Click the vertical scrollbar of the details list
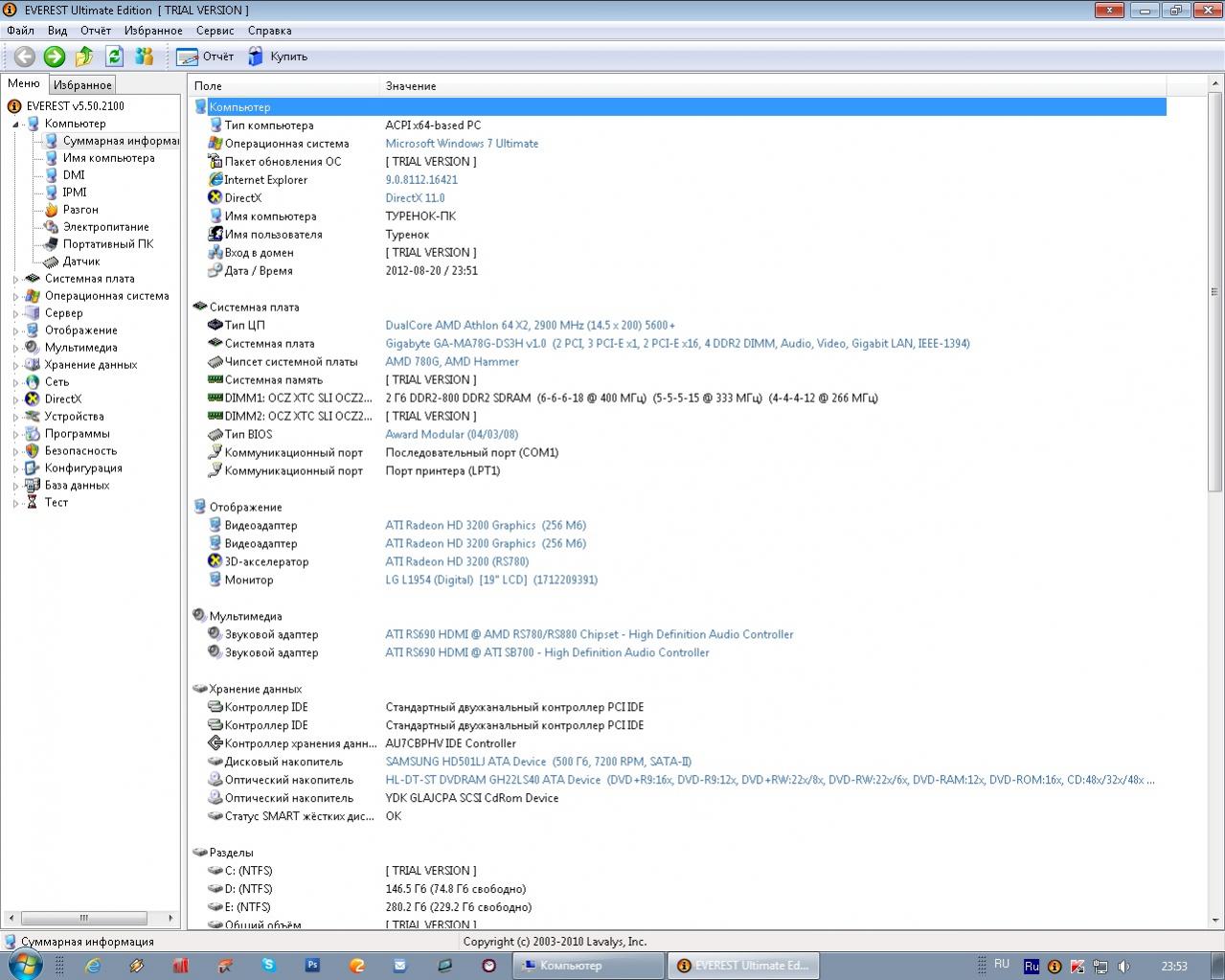1225x980 pixels. pyautogui.click(x=1214, y=290)
